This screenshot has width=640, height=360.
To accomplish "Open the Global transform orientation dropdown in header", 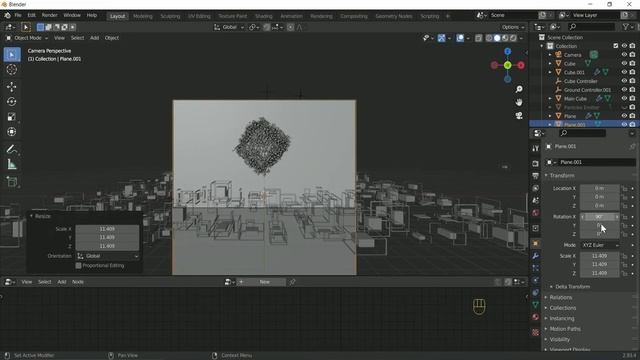I will [229, 27].
